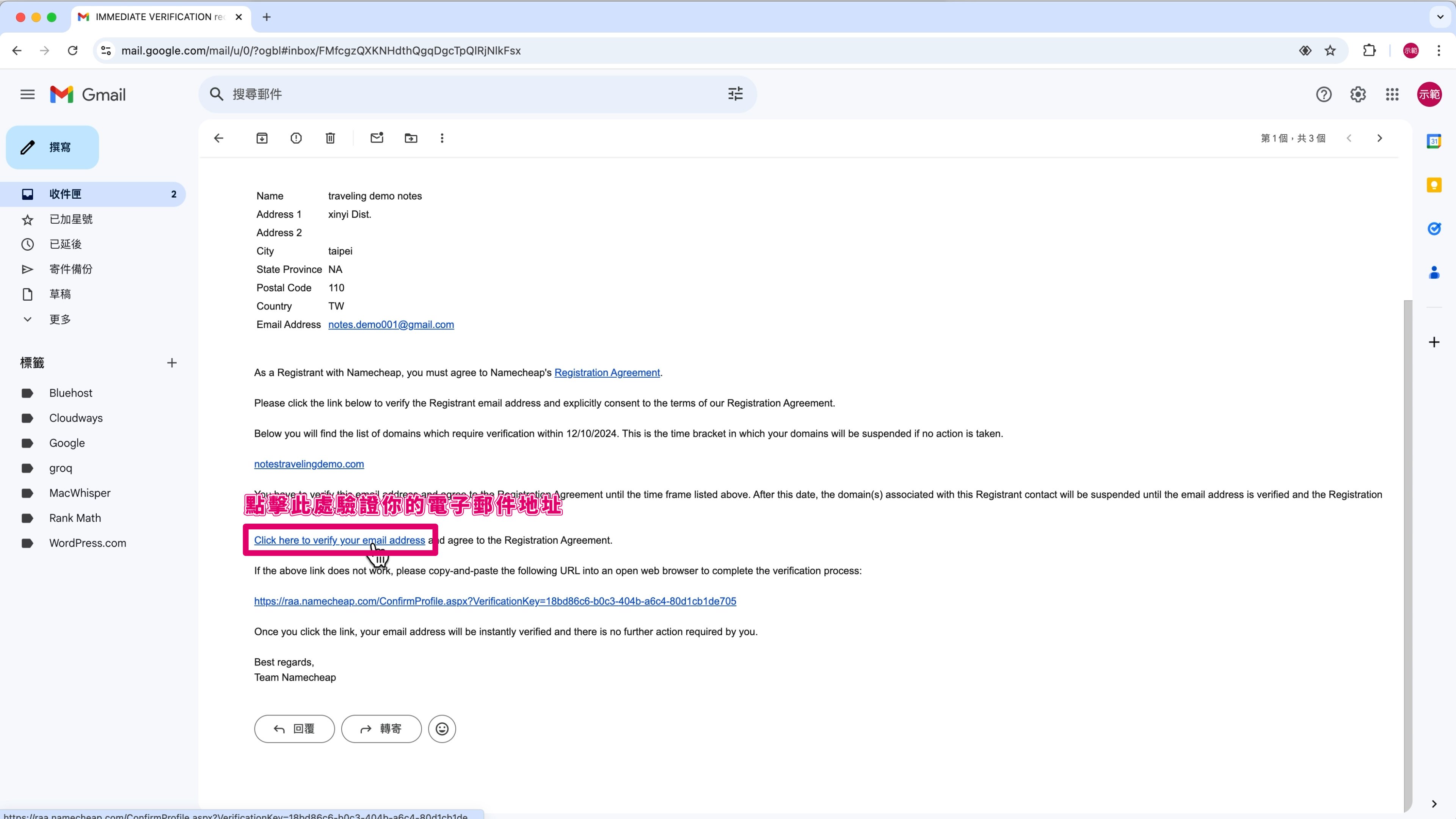
Task: Expand the 更多 section in the sidebar
Action: (60, 319)
